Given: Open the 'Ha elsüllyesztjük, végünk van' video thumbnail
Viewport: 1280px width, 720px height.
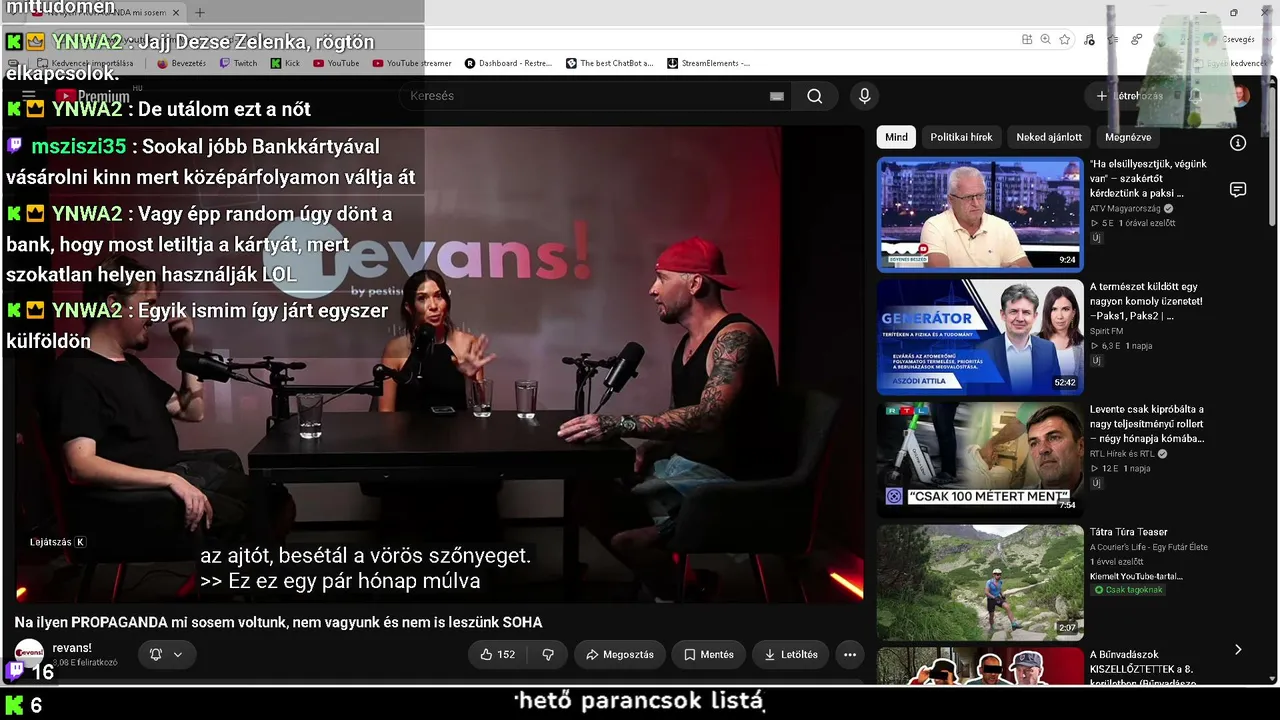Looking at the screenshot, I should (979, 214).
